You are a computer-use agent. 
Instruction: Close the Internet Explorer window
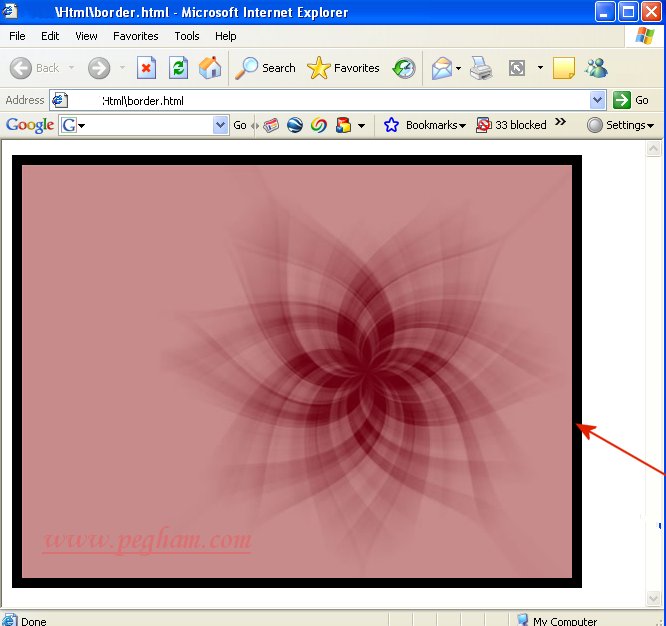[x=651, y=11]
